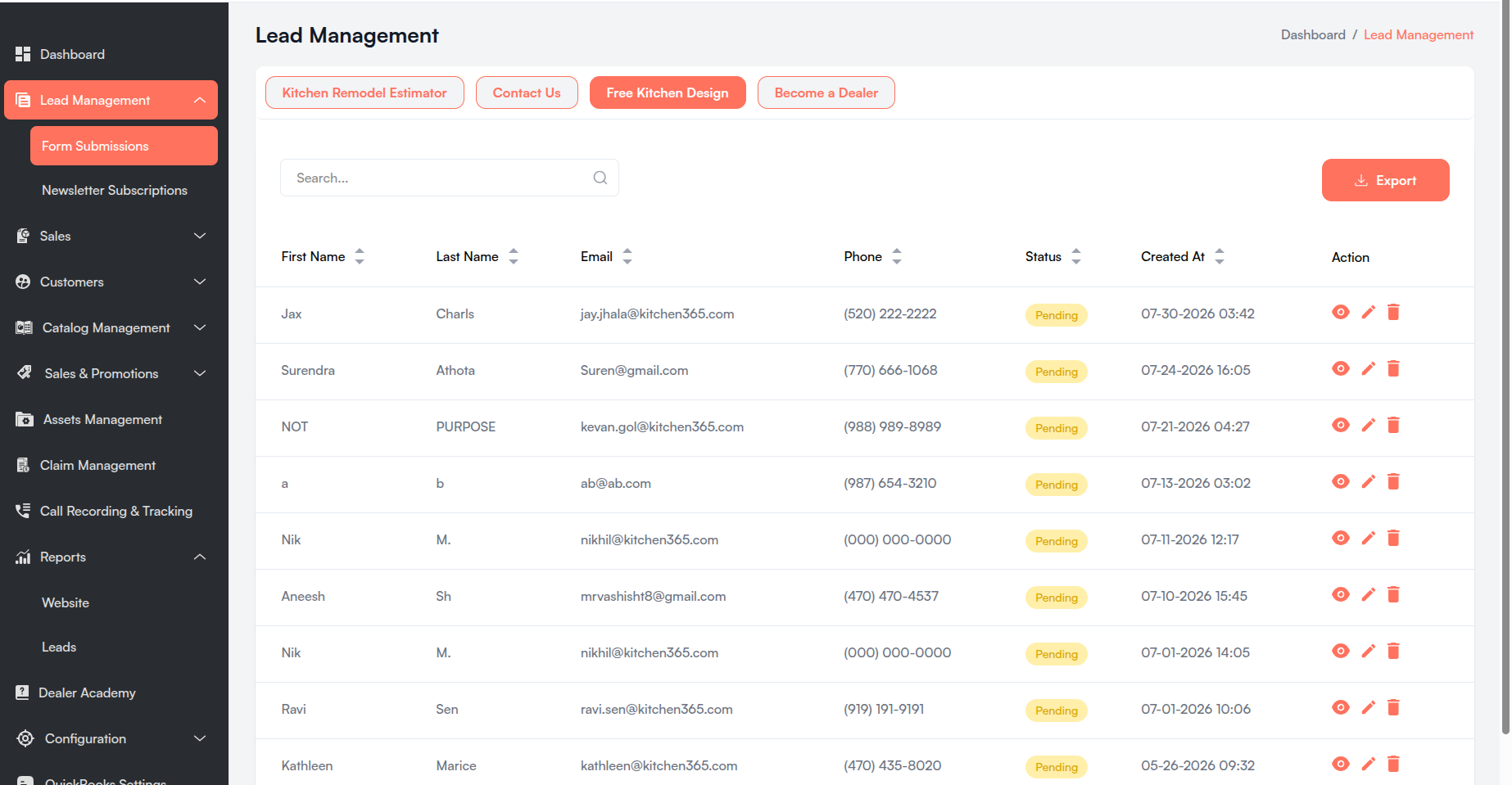Expand the Customers menu chevron
The width and height of the screenshot is (1512, 785).
[x=200, y=282]
